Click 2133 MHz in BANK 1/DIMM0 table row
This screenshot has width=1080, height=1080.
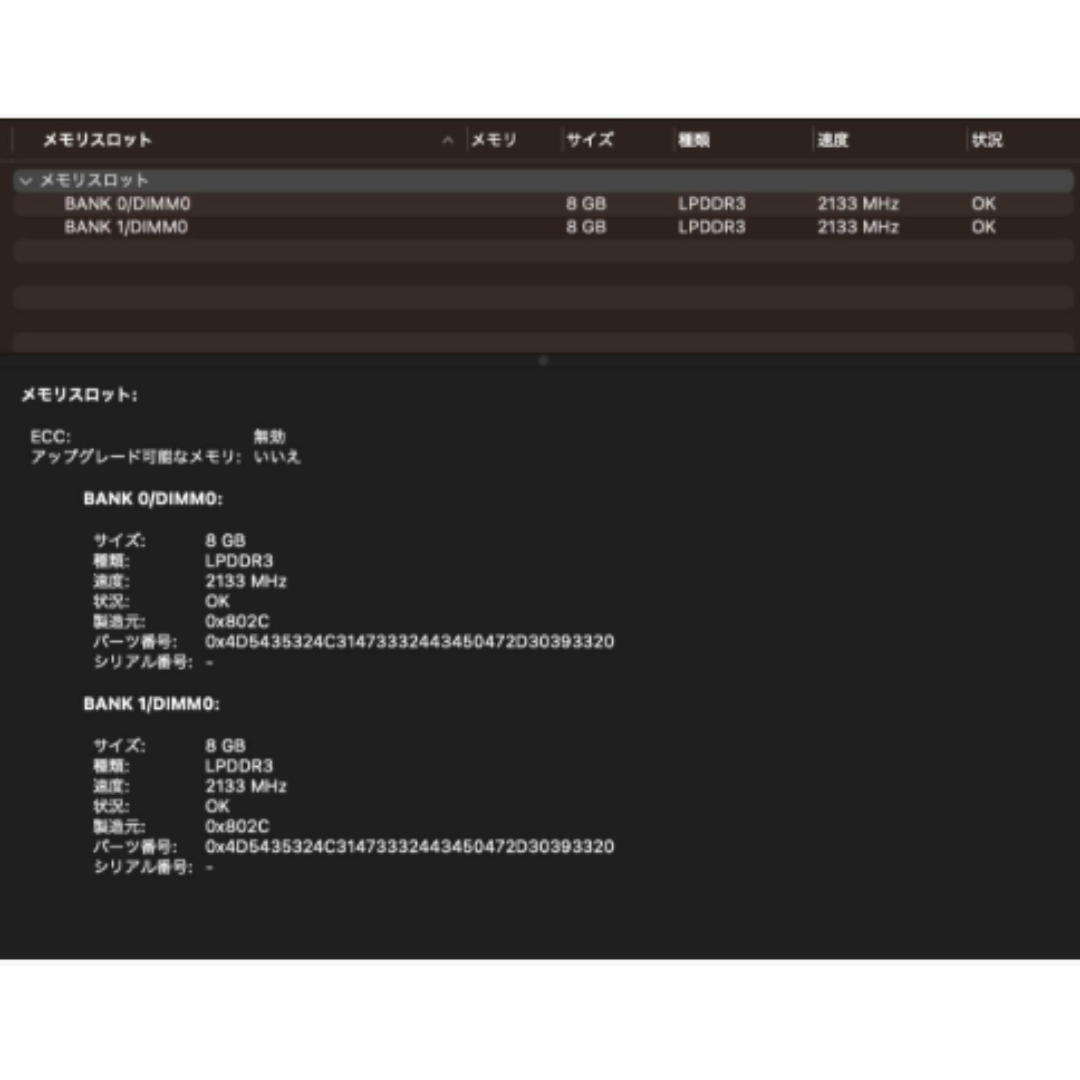click(858, 227)
